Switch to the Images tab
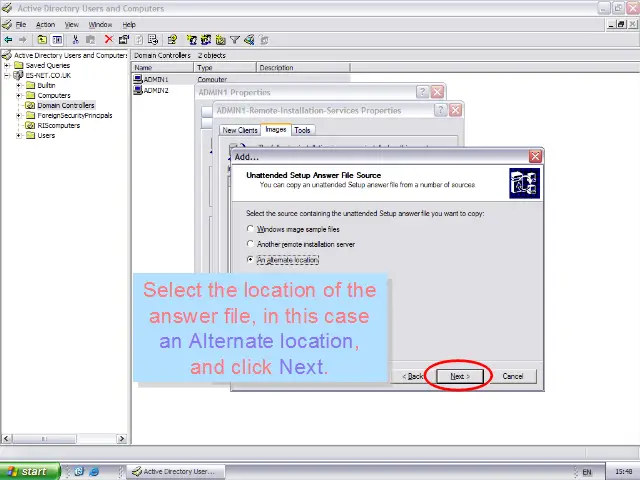 276,129
